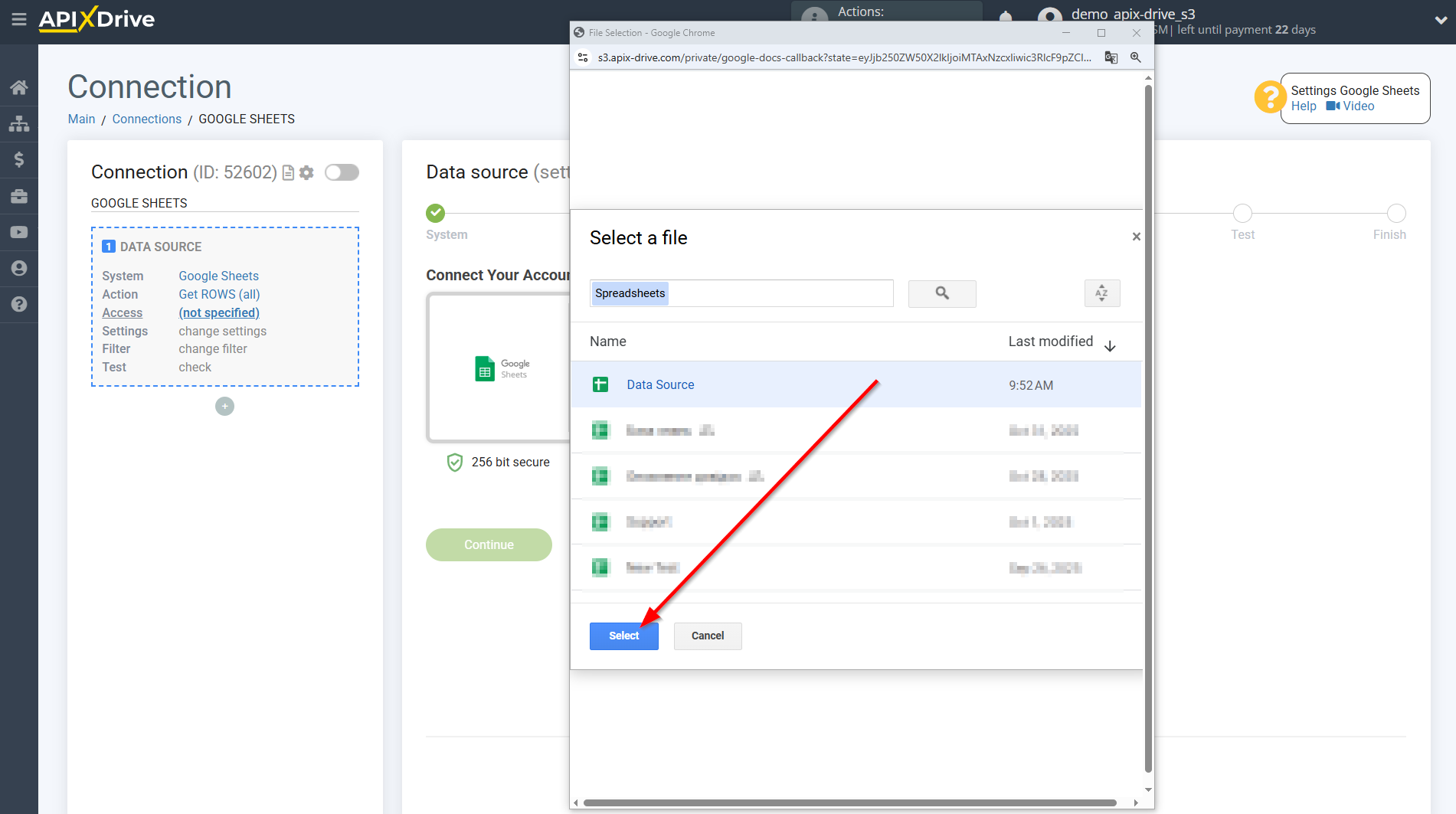The image size is (1456, 814).
Task: Click the Help question mark icon in sidebar
Action: [19, 305]
